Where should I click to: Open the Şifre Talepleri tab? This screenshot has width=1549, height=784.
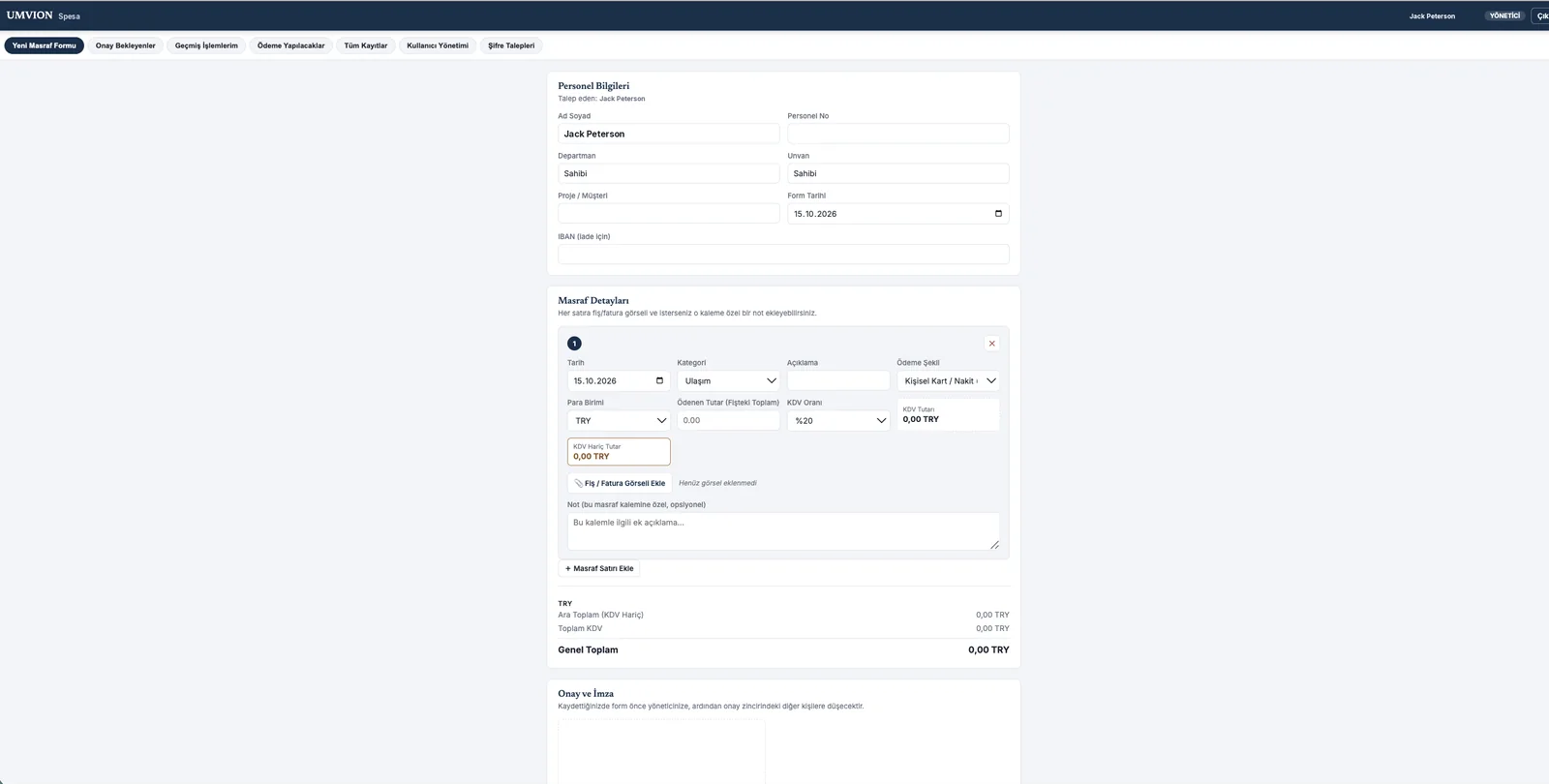tap(511, 45)
